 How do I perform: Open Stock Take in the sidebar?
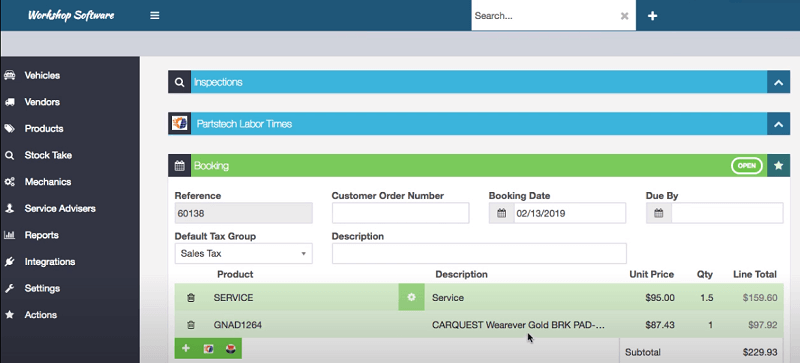48,155
